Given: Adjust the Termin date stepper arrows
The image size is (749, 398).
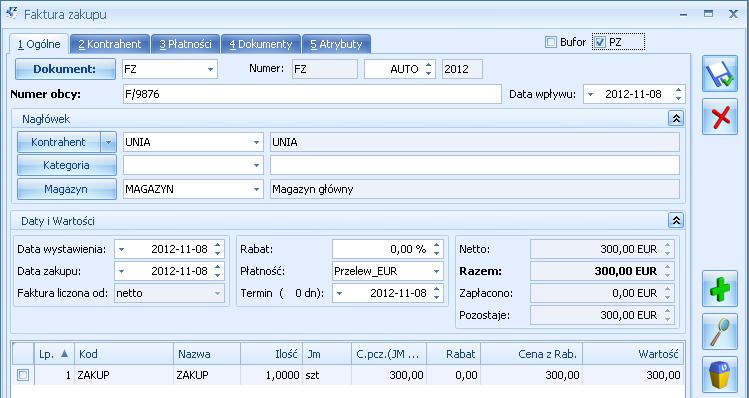Looking at the screenshot, I should pyautogui.click(x=437, y=293).
